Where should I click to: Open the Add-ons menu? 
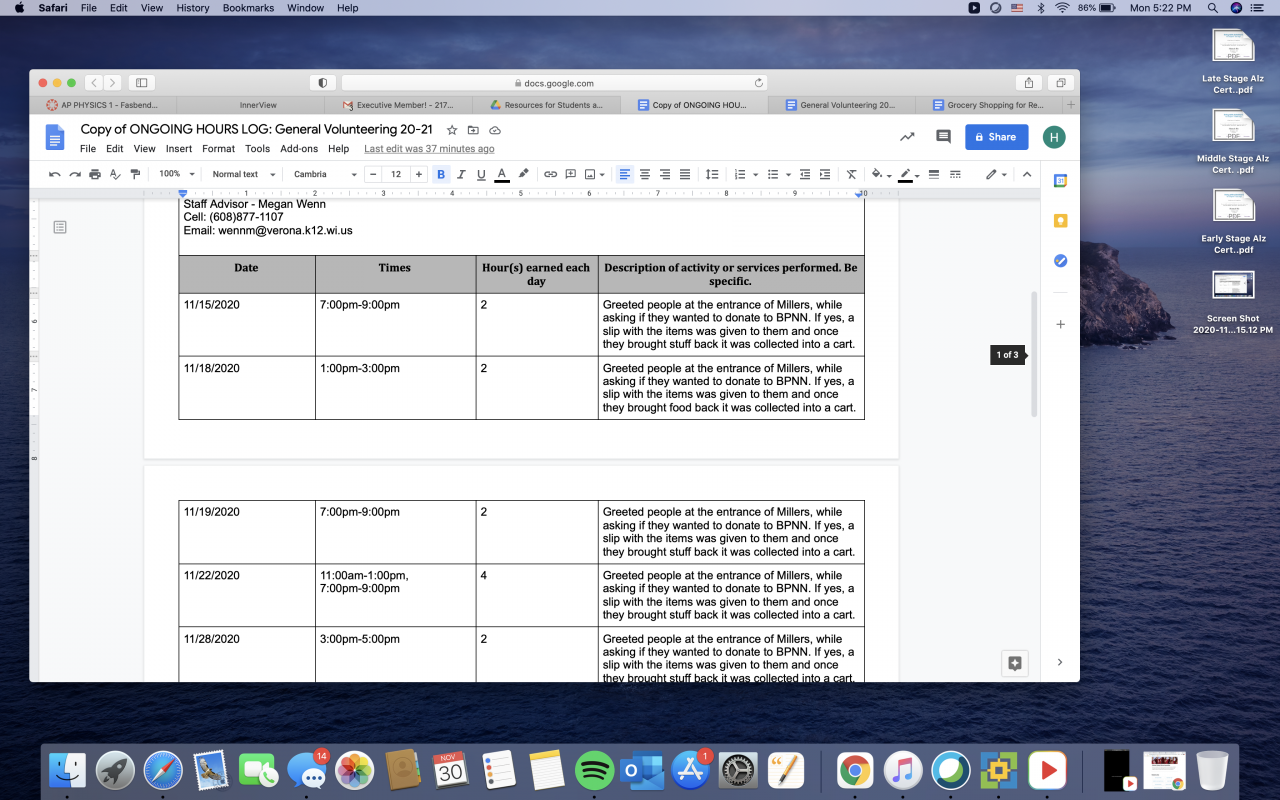coord(299,149)
